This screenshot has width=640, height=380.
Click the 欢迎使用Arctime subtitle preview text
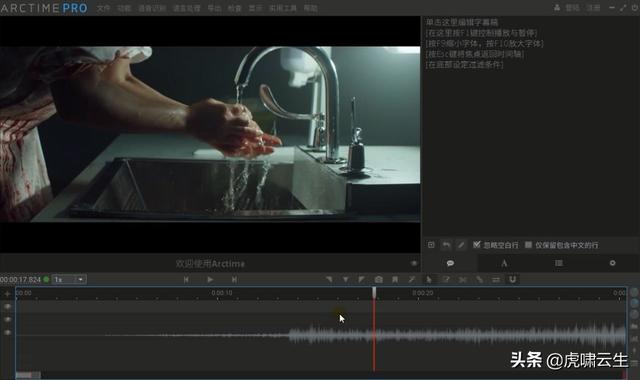210,264
